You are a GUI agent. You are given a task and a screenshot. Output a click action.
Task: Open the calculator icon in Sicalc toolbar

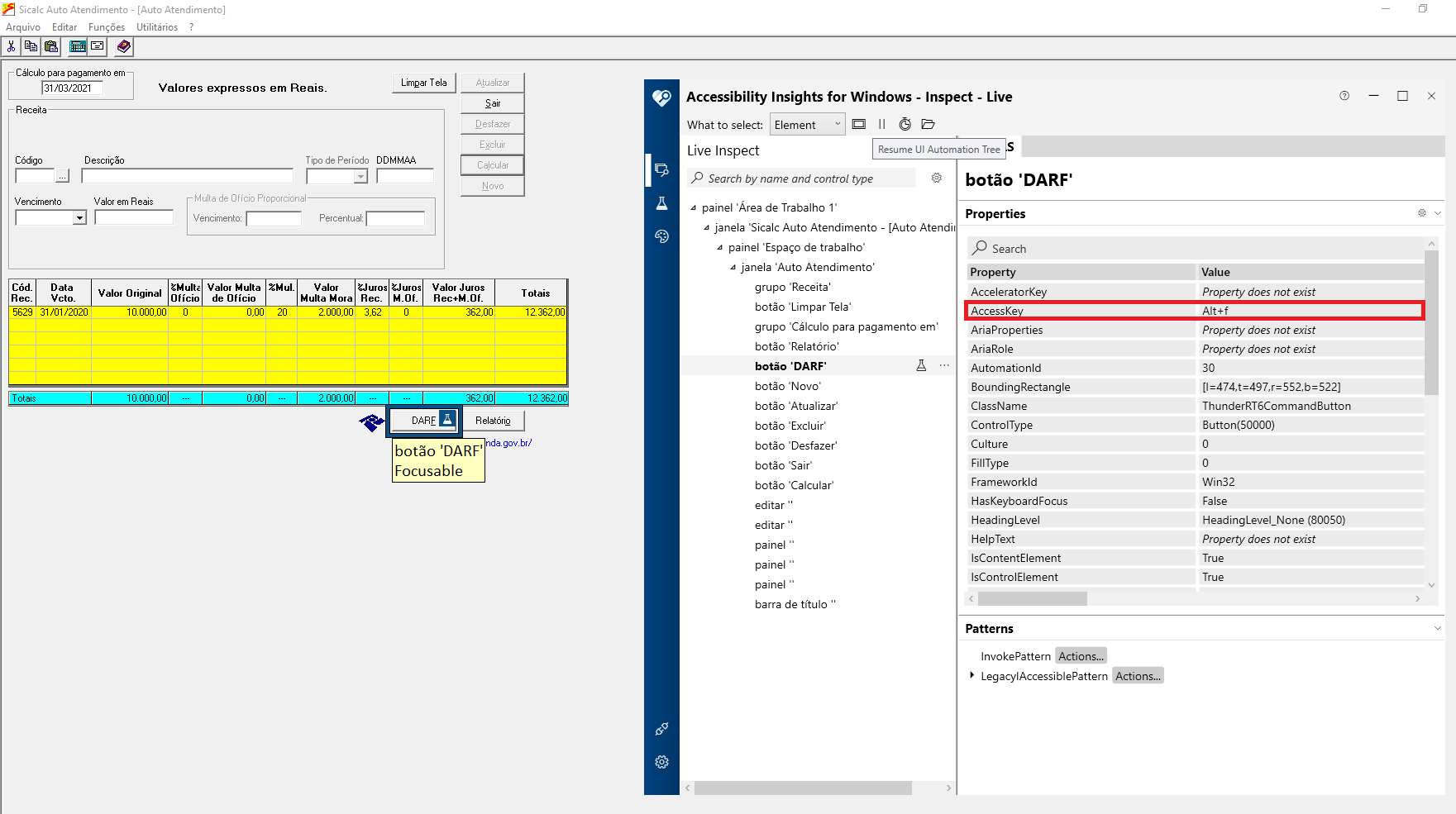pos(78,46)
